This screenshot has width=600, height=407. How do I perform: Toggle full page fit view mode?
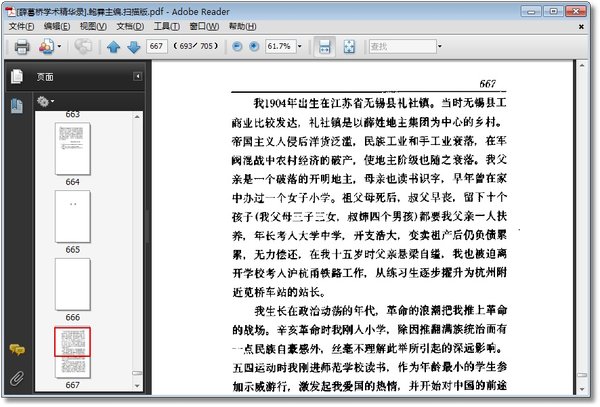(x=349, y=47)
